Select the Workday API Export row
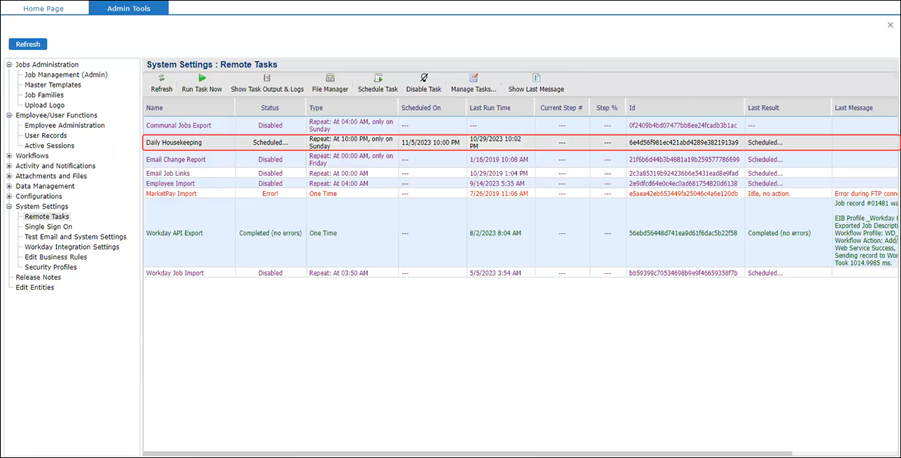This screenshot has height=458, width=901. pos(174,233)
